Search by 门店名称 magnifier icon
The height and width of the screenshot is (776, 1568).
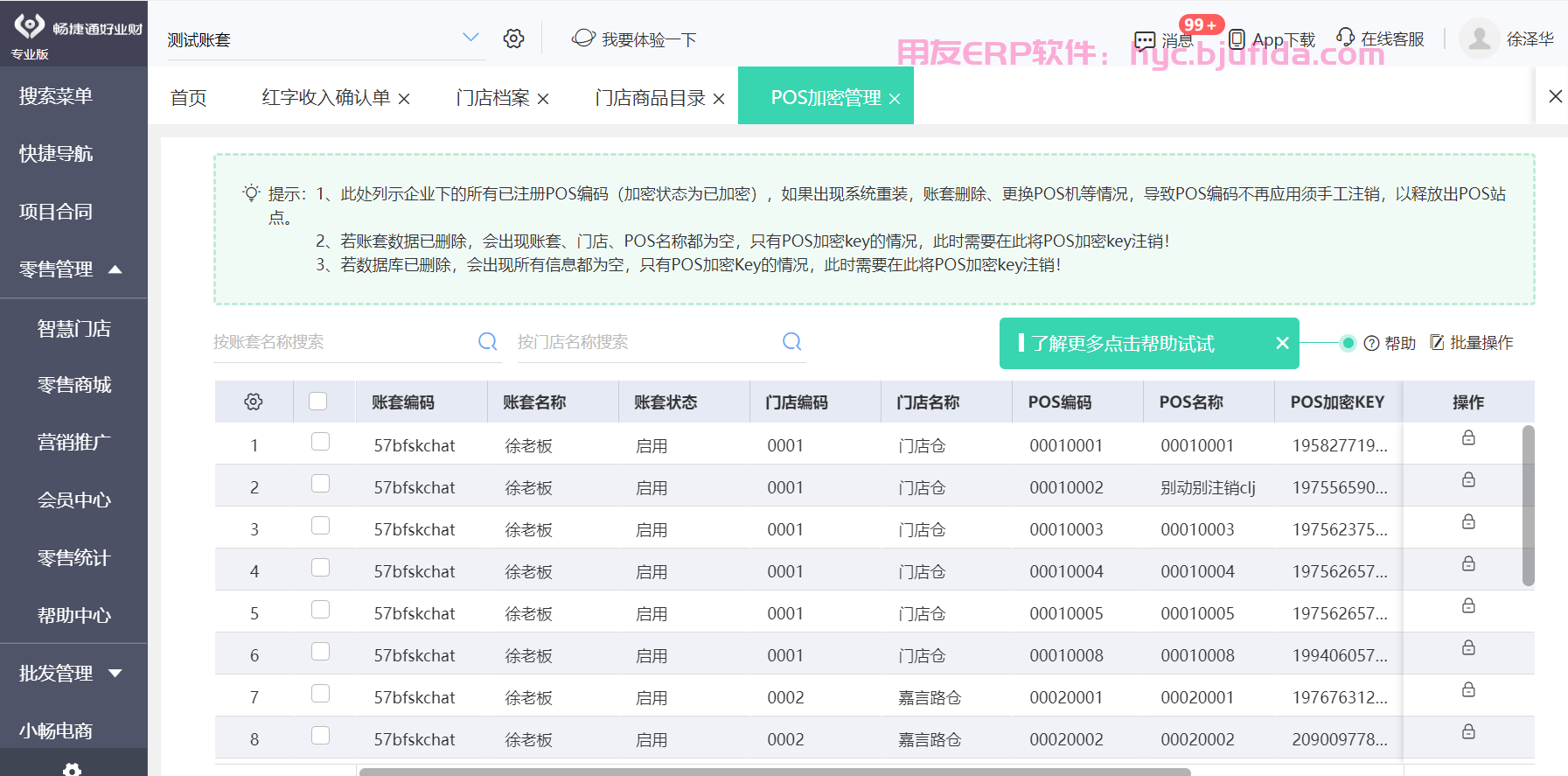pos(791,341)
